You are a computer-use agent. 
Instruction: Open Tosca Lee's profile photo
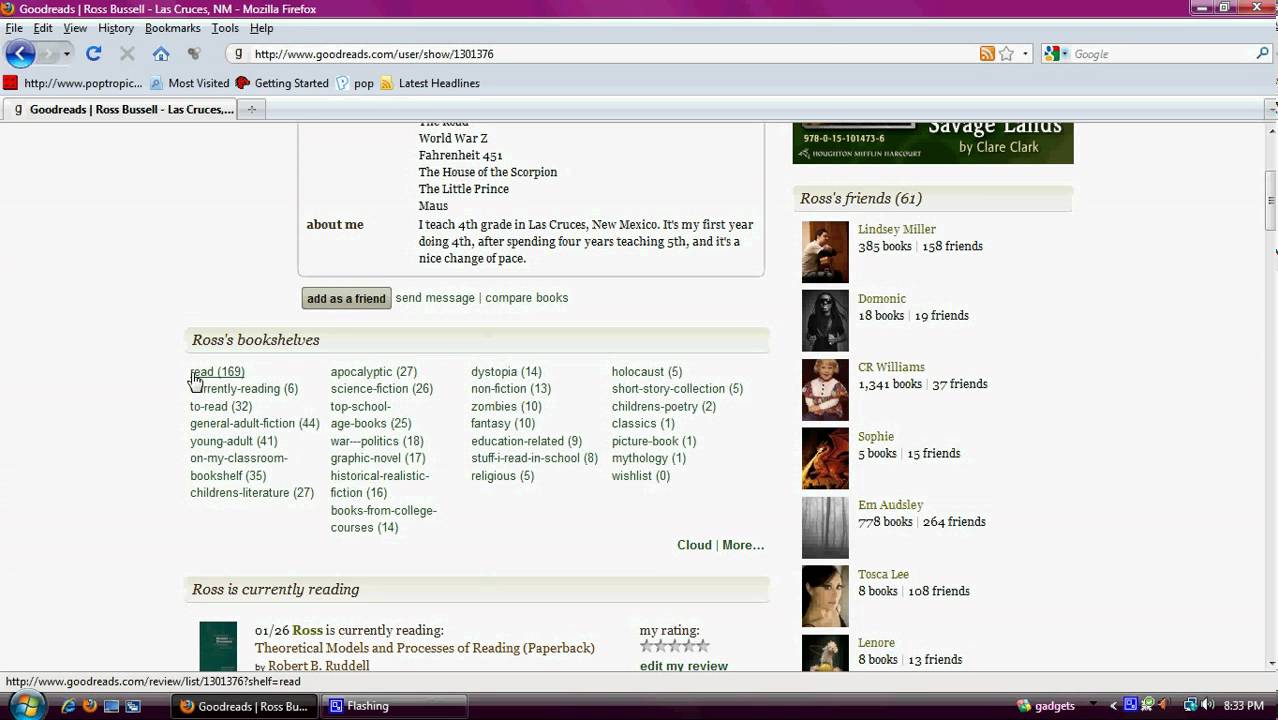(825, 596)
